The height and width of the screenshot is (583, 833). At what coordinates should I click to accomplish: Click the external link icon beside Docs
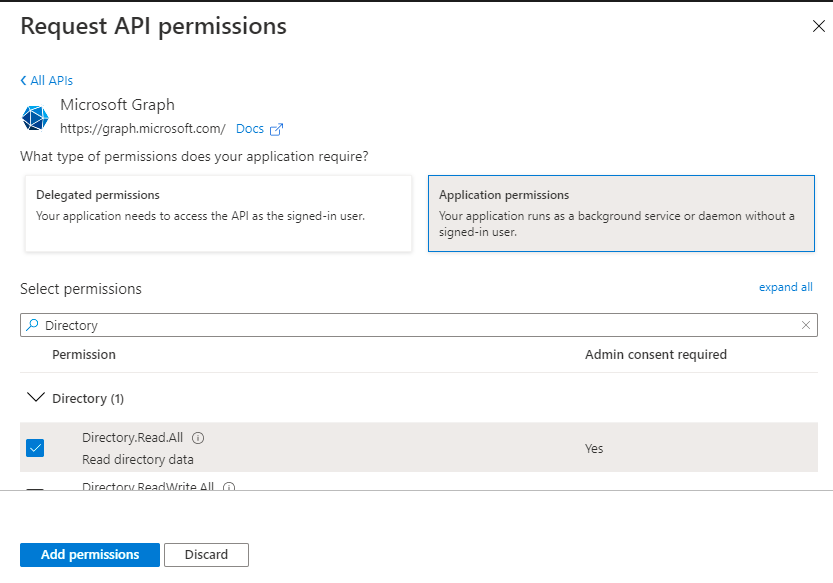tap(276, 129)
